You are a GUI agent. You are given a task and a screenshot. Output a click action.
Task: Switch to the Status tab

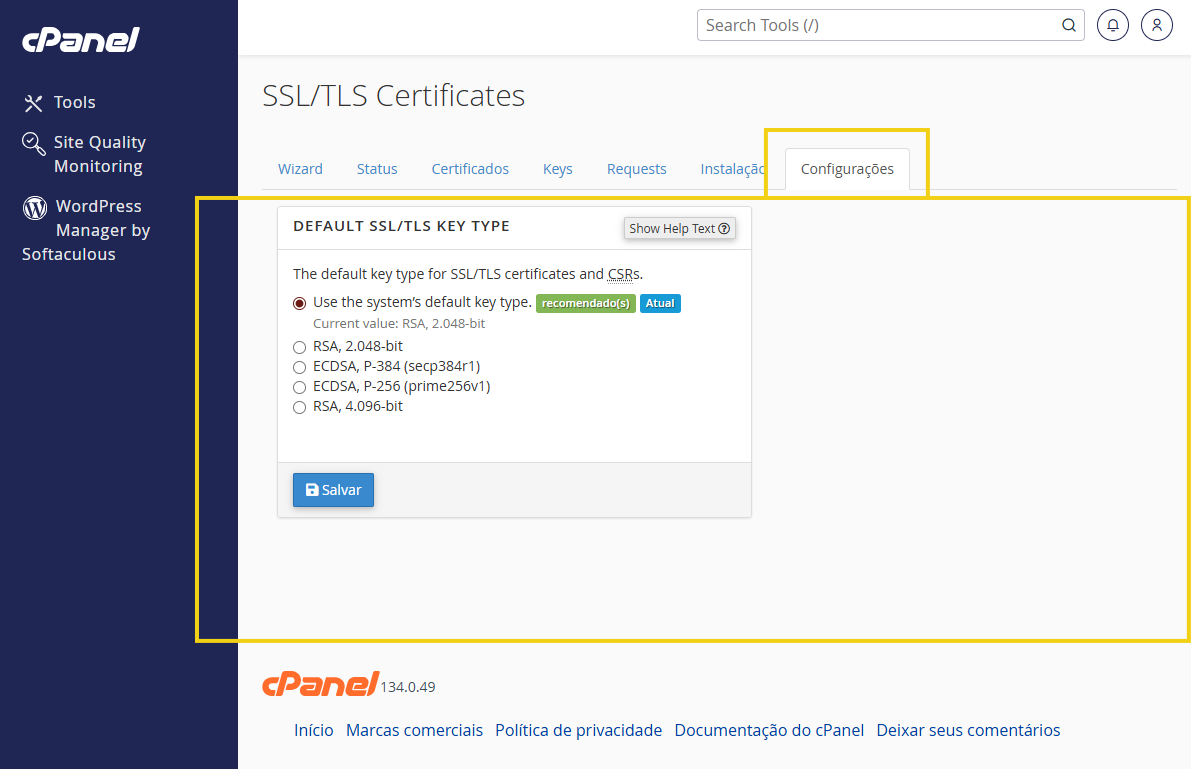pos(377,169)
